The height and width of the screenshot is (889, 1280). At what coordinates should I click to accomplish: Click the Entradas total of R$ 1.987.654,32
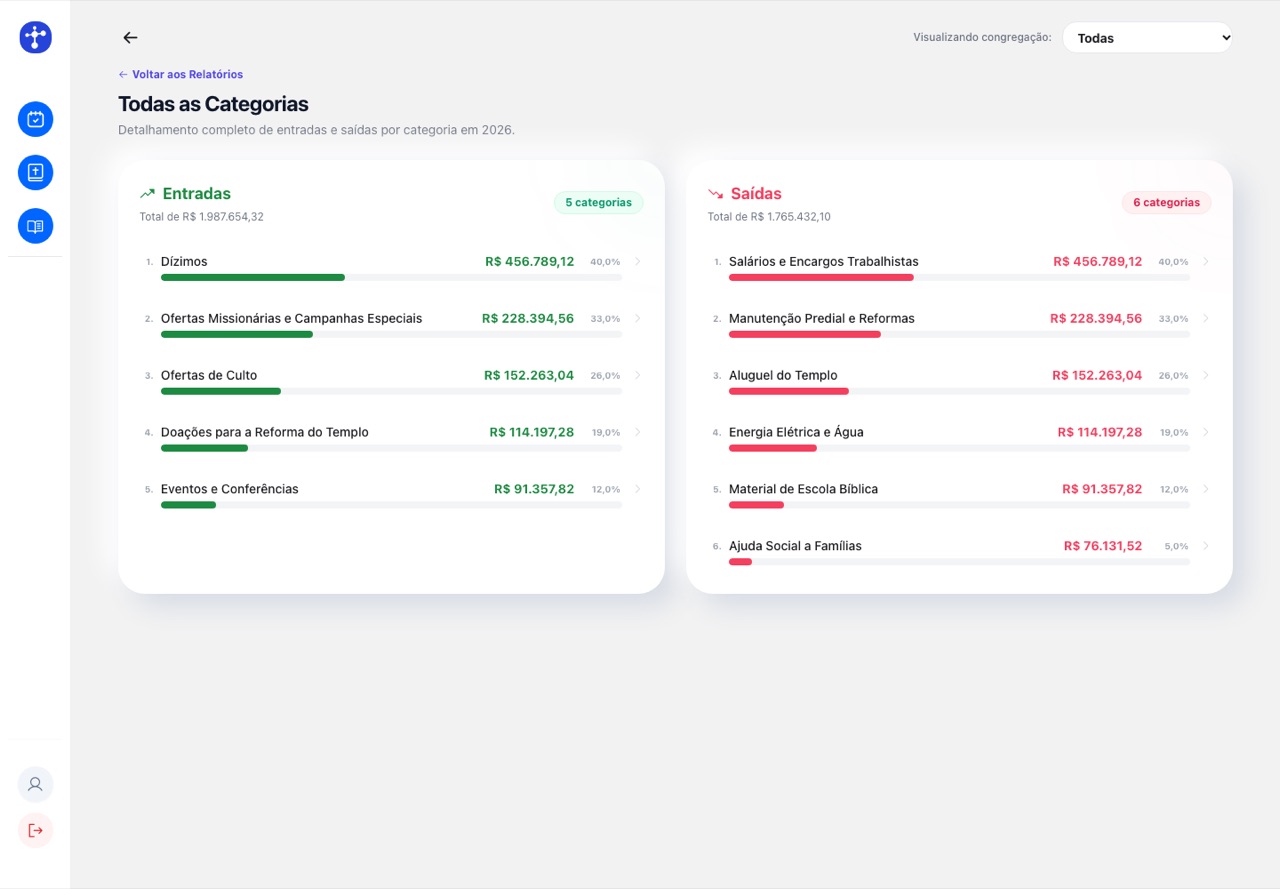click(201, 217)
